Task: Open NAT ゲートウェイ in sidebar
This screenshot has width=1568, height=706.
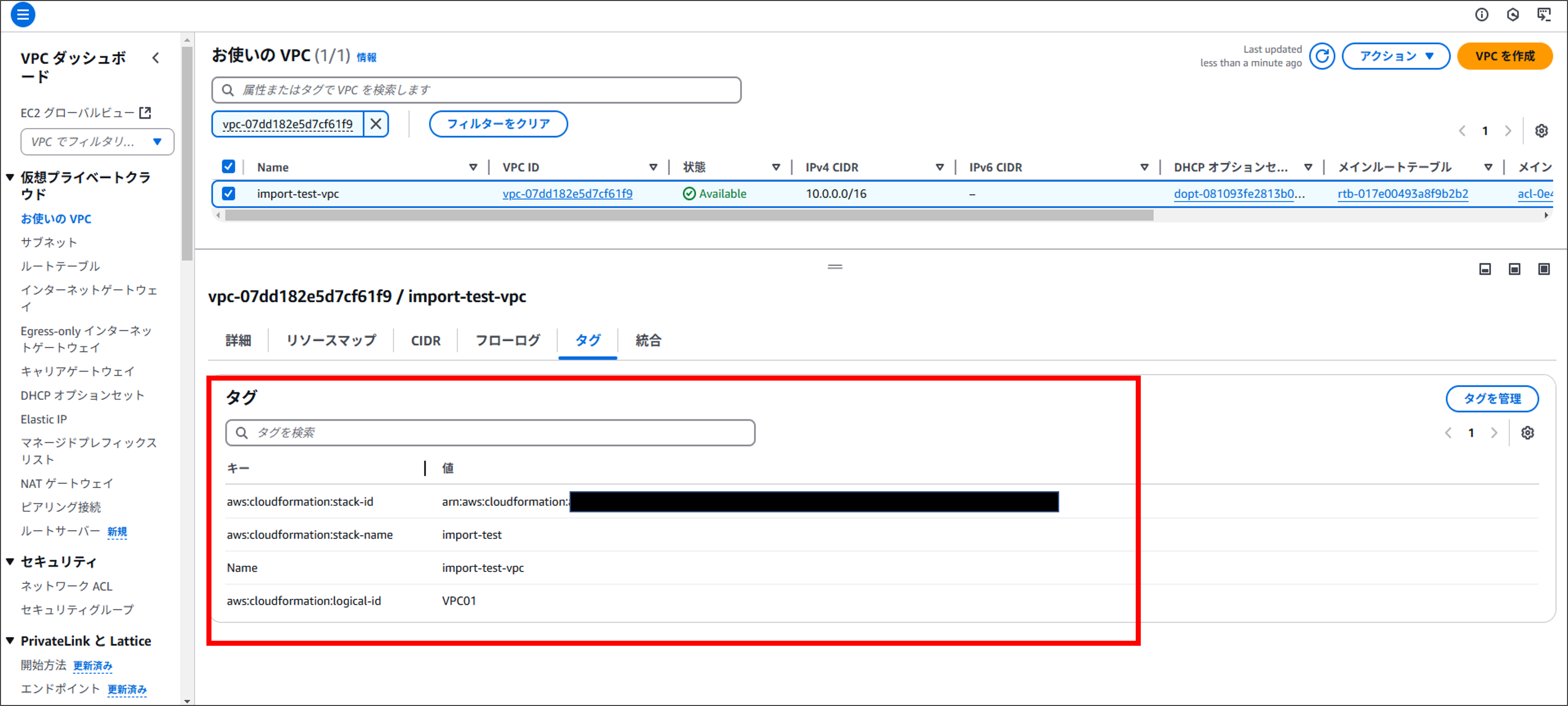Action: (67, 483)
